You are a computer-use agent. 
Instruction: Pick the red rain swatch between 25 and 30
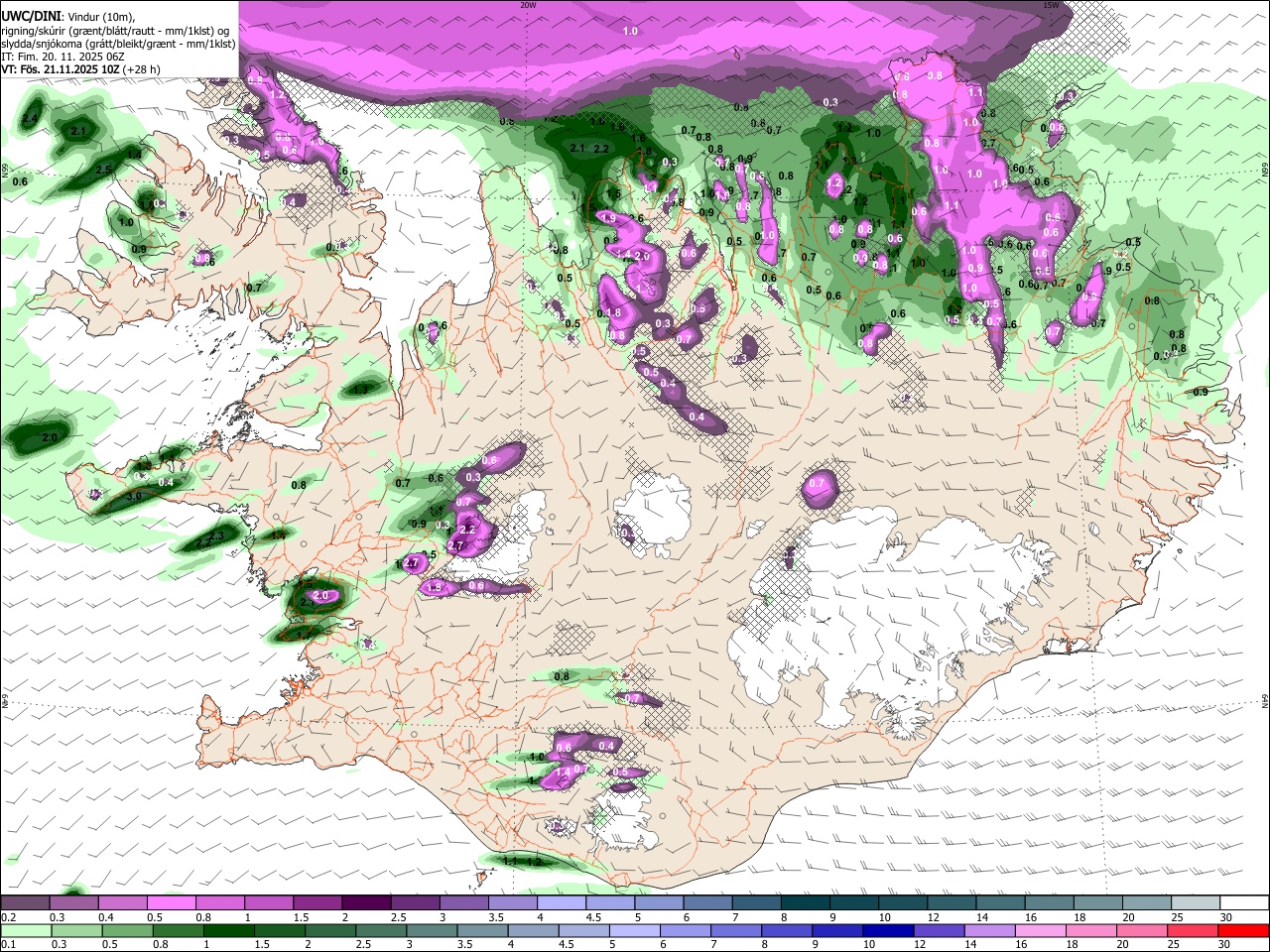[1194, 930]
